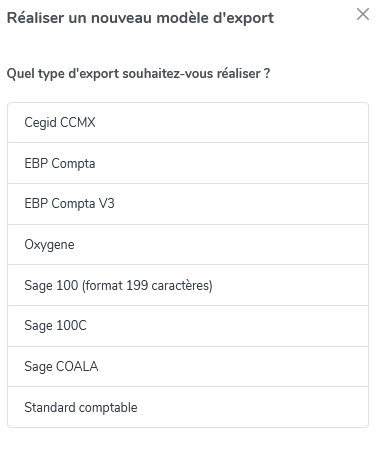This screenshot has height=450, width=376.
Task: Click the row labeled Sage COALA
Action: (x=188, y=367)
